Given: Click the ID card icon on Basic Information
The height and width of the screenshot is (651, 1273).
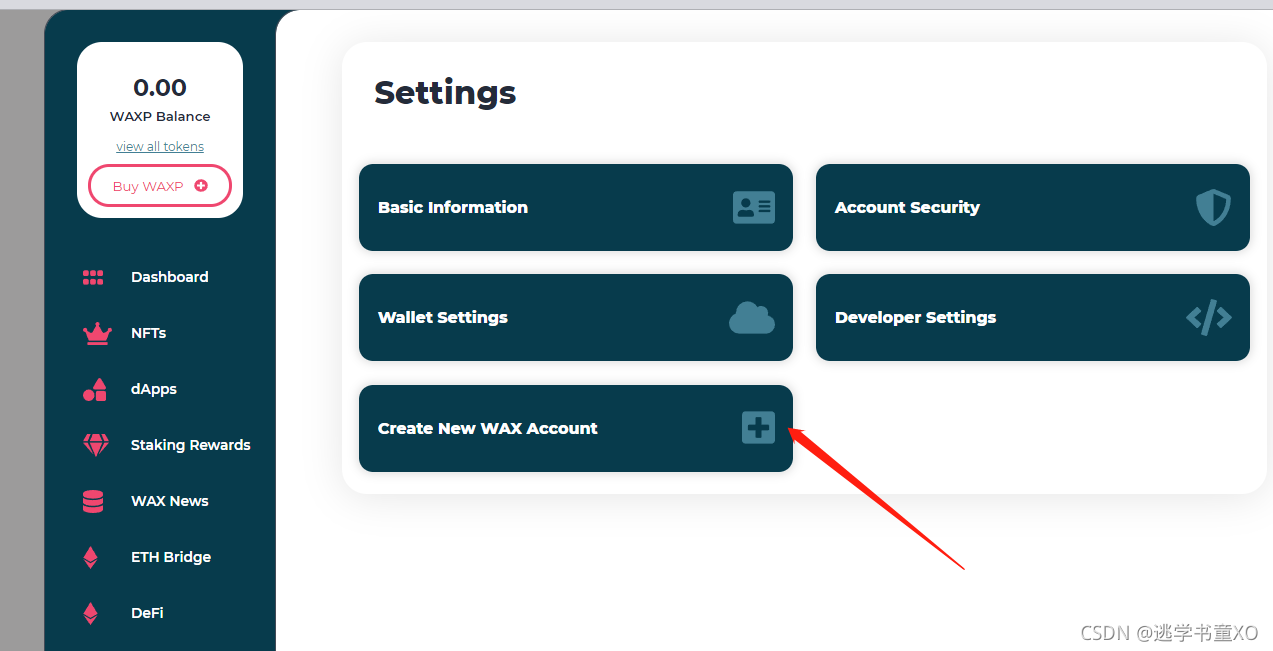Looking at the screenshot, I should coord(753,207).
